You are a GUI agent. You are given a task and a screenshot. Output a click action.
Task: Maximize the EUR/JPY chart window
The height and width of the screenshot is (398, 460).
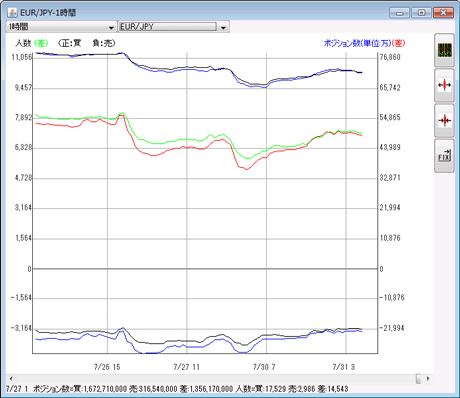[421, 13]
